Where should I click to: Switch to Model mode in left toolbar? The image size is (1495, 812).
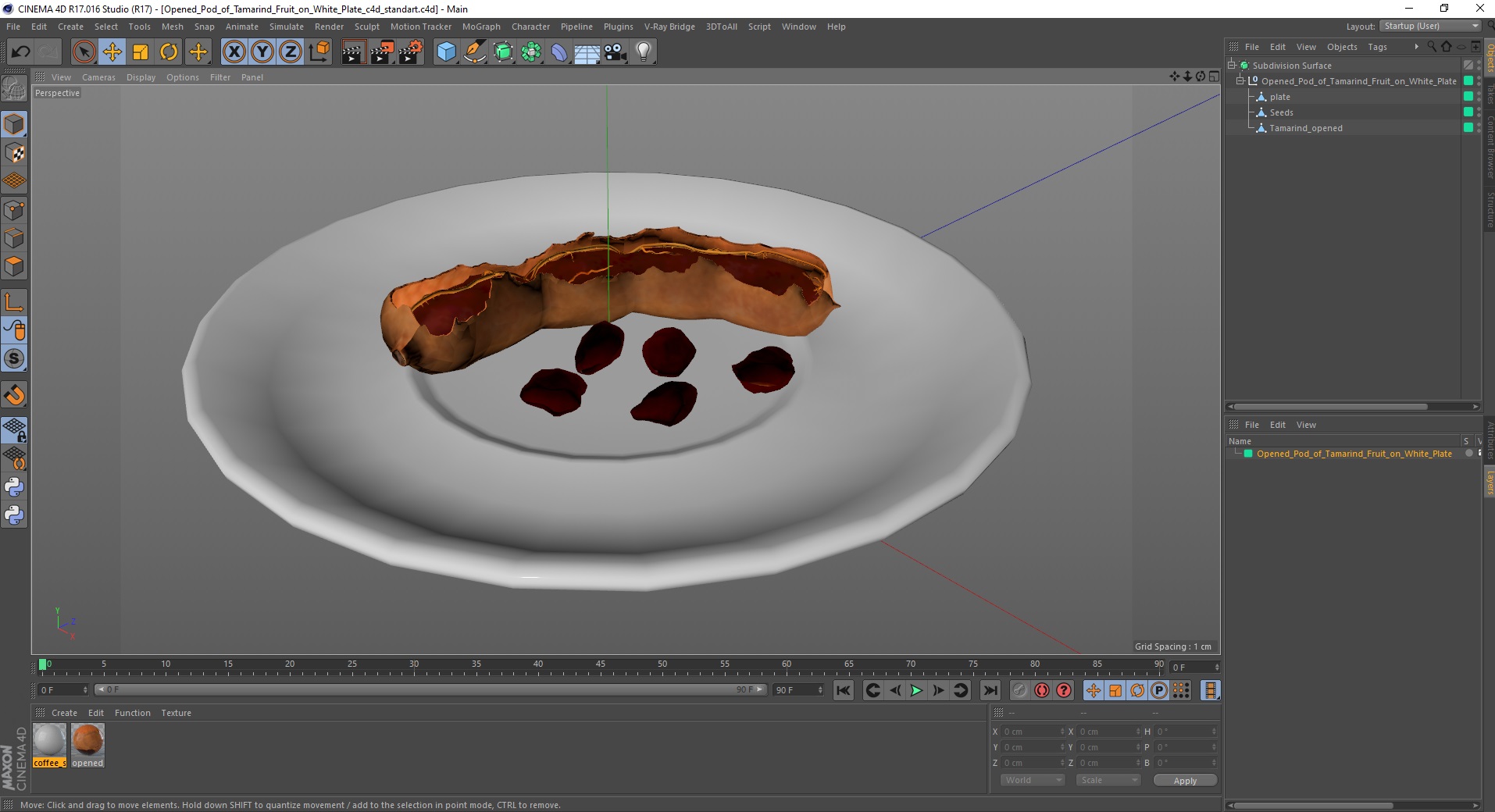pos(14,125)
